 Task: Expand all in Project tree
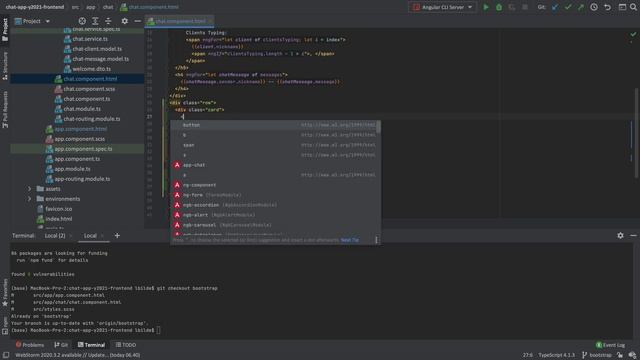click(95, 21)
